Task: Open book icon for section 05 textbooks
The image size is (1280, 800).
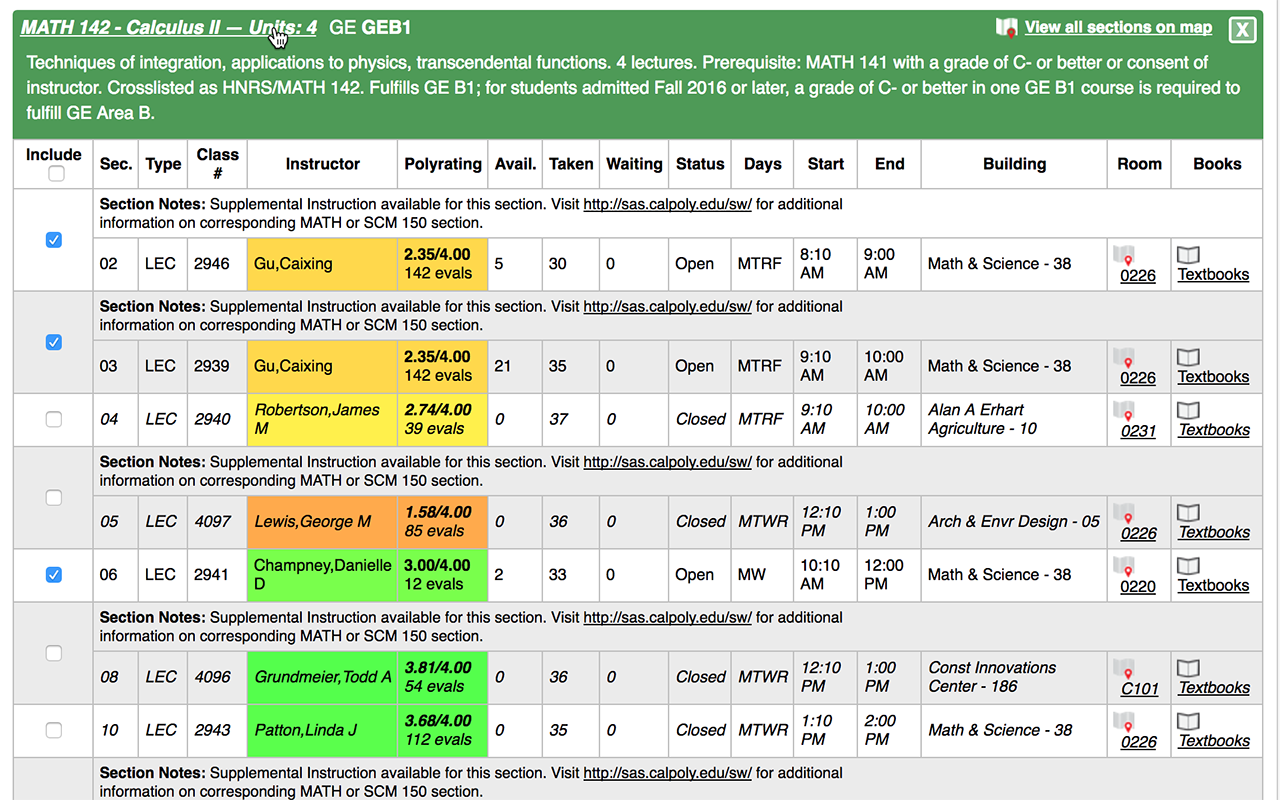Action: [1188, 513]
